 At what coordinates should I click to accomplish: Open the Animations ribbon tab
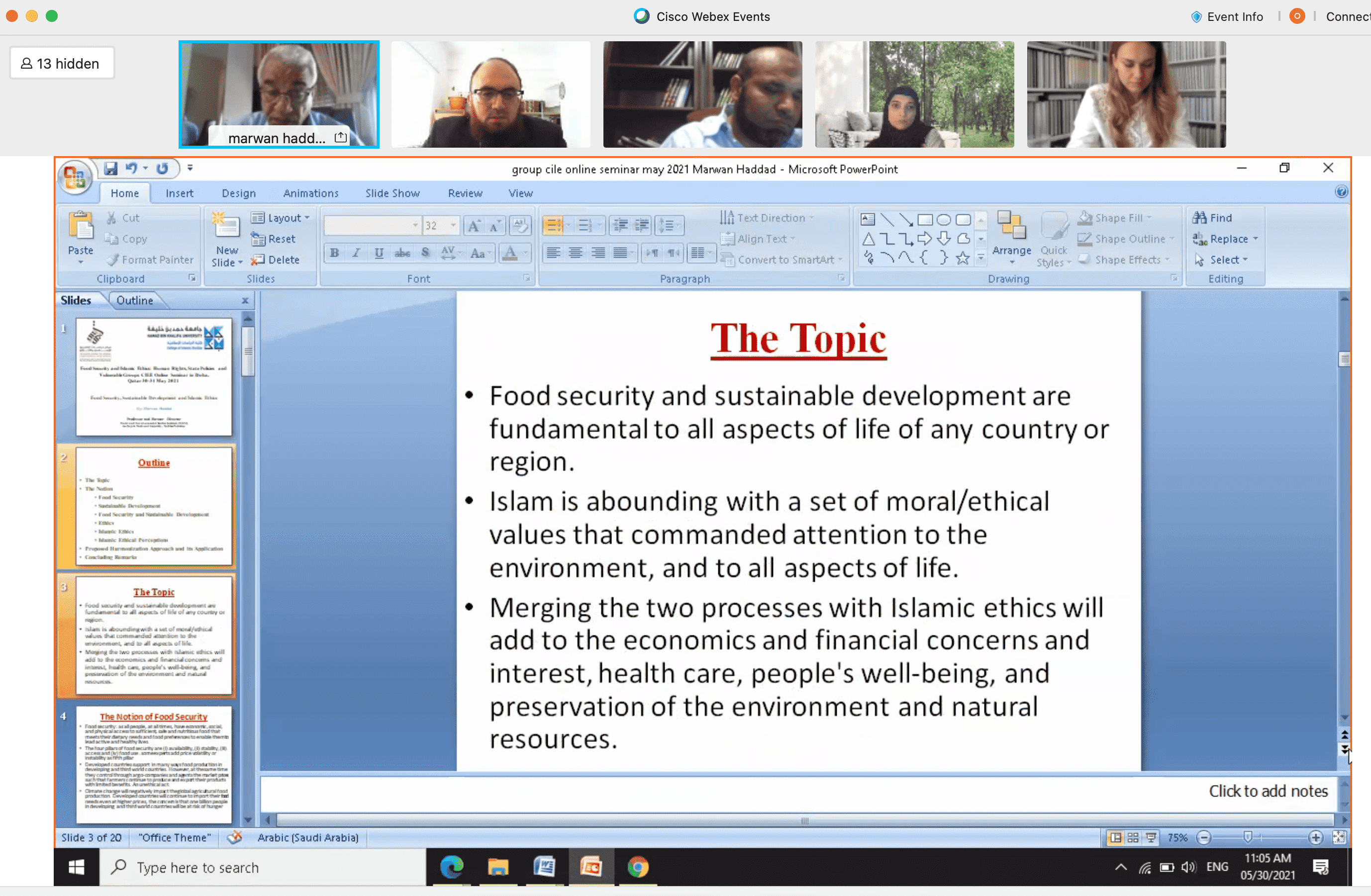pos(310,193)
